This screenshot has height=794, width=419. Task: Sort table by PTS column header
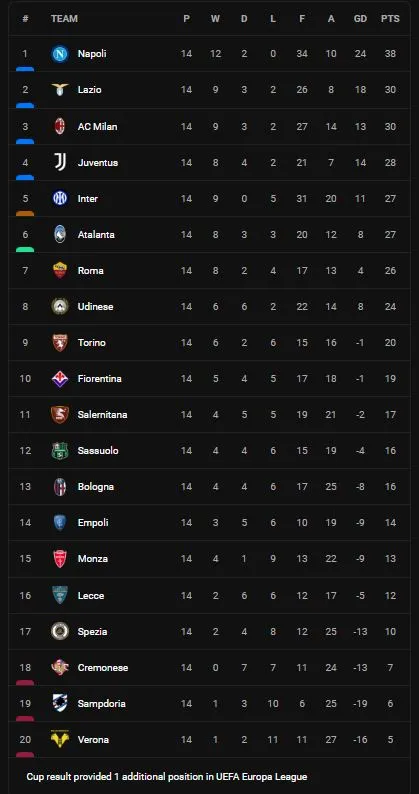390,19
